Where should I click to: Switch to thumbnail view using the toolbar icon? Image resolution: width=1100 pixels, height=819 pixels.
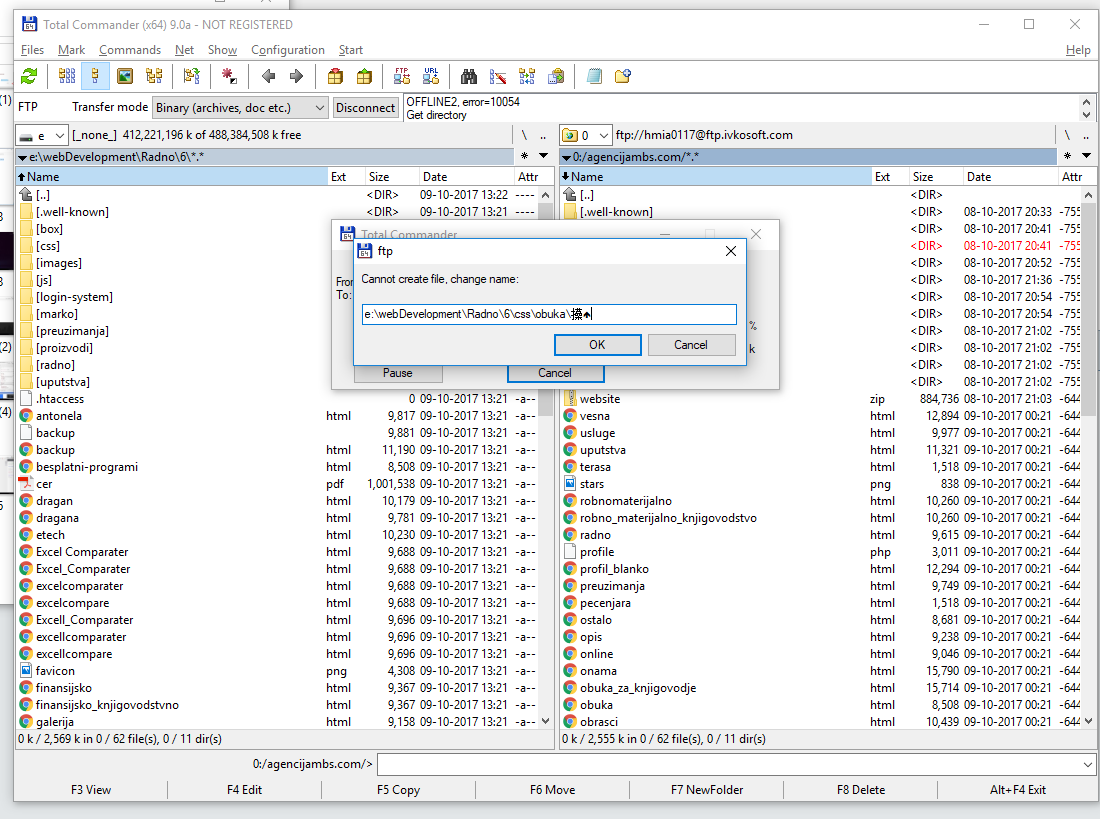point(124,76)
